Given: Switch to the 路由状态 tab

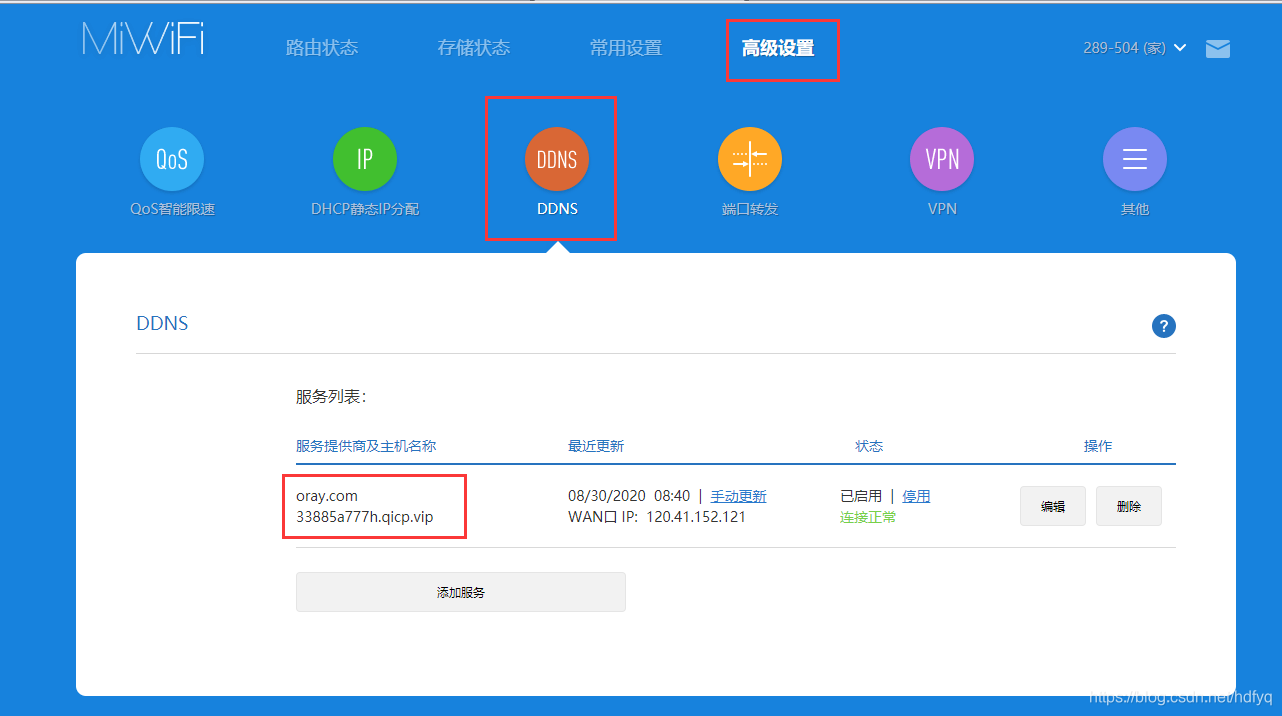Looking at the screenshot, I should [322, 48].
